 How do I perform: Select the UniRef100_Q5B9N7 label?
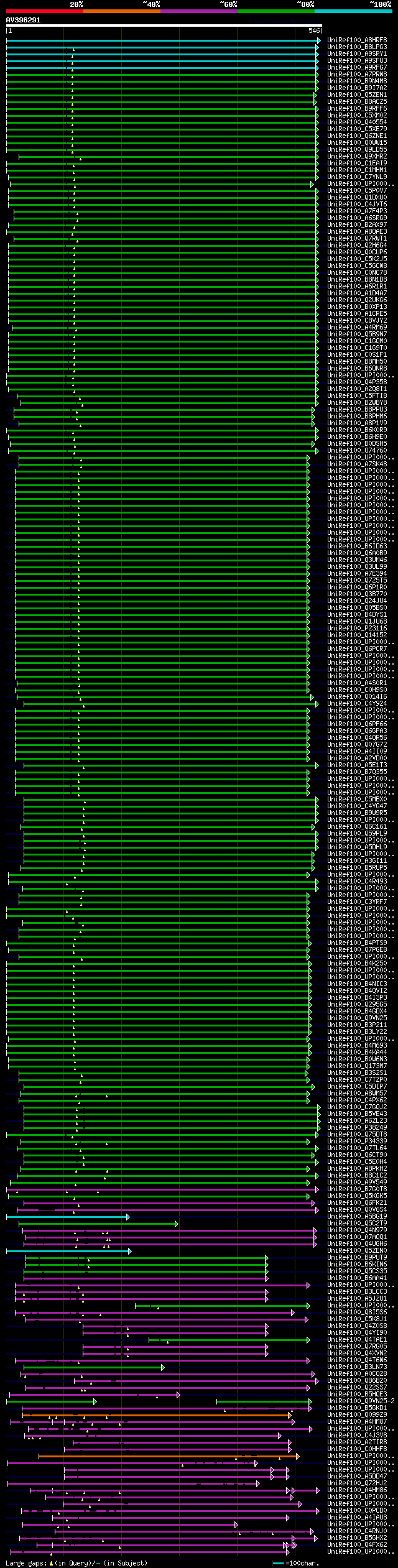357,334
